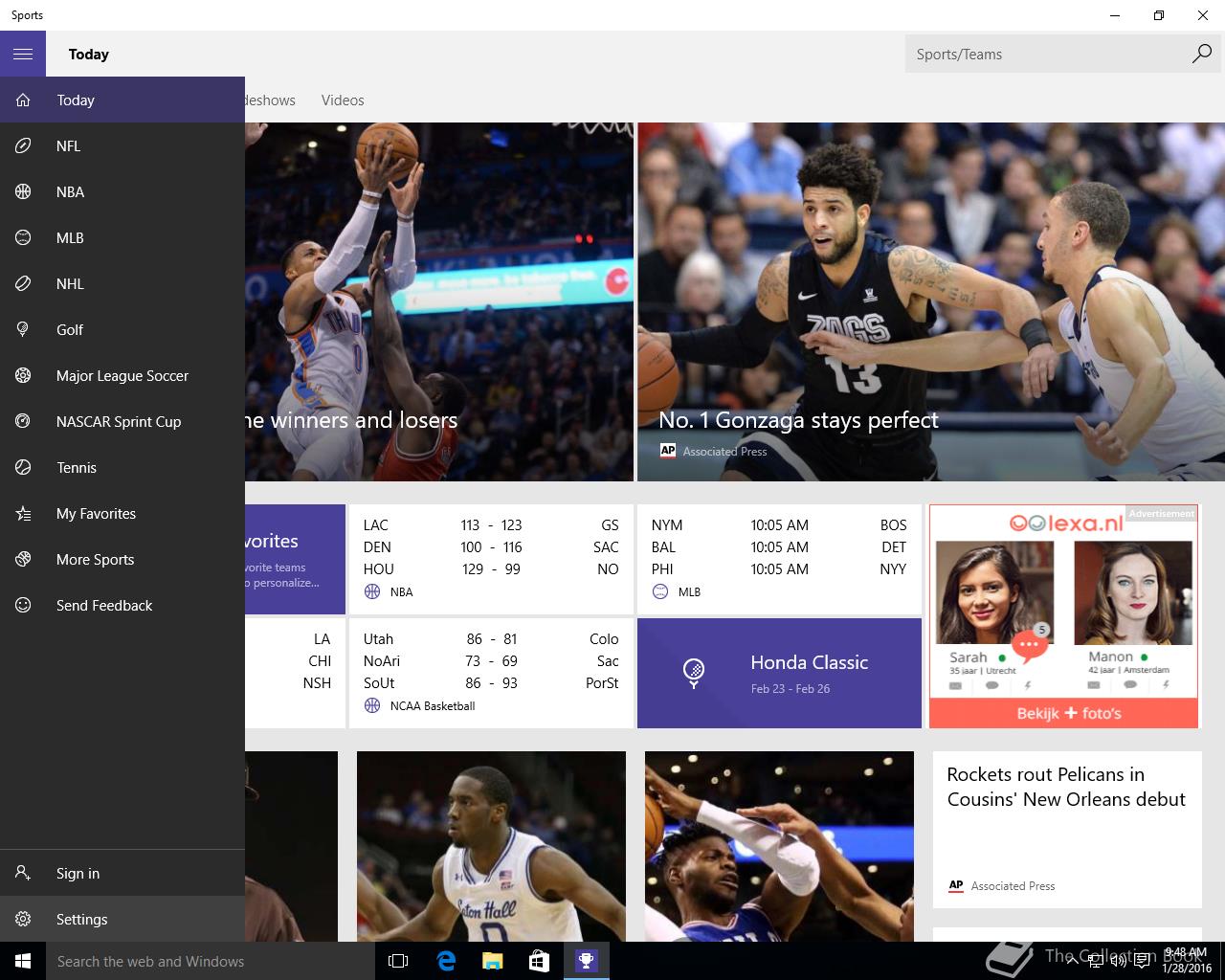This screenshot has height=980, width=1225.
Task: Open the Tennis menu entry
Action: coord(122,467)
